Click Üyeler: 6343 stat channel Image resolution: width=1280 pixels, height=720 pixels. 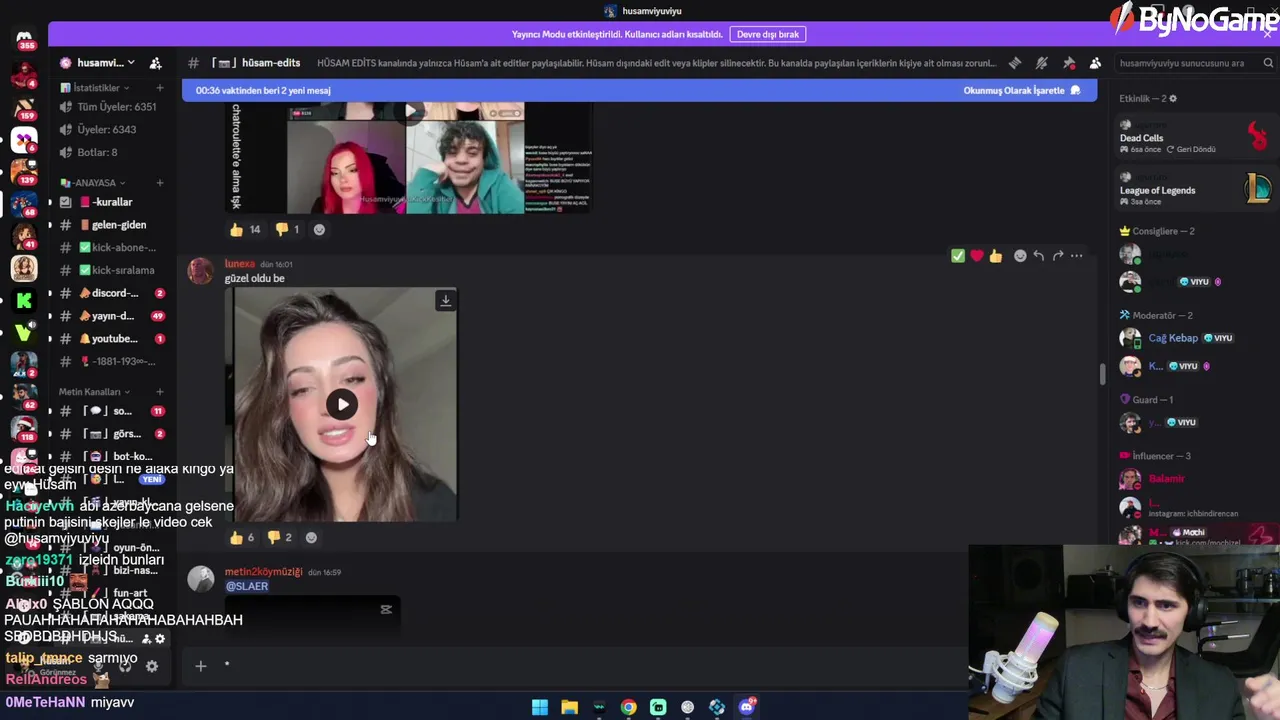(x=110, y=129)
